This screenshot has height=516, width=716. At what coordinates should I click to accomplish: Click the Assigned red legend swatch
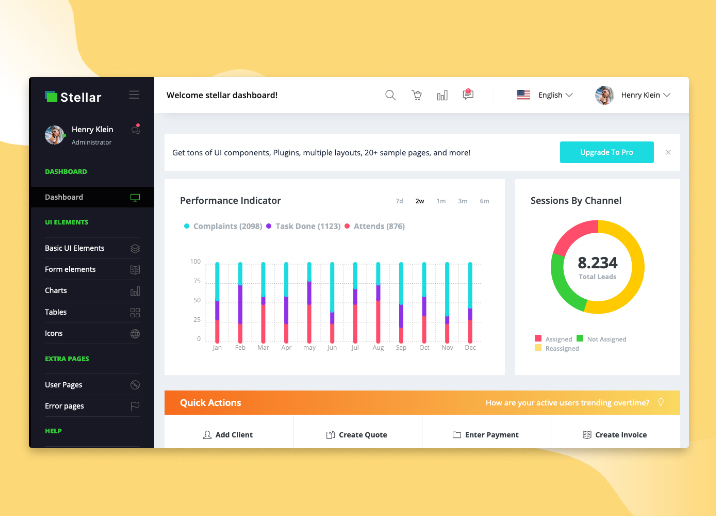[x=538, y=338]
